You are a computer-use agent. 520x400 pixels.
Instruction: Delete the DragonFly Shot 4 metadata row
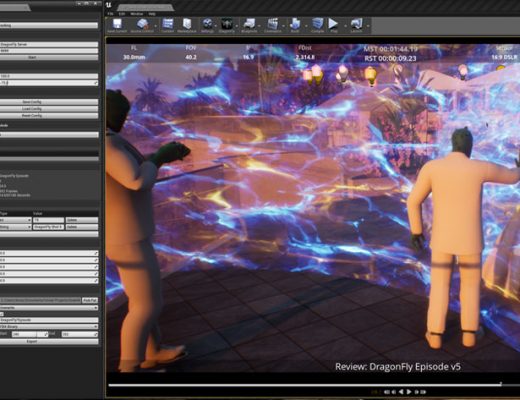point(82,227)
